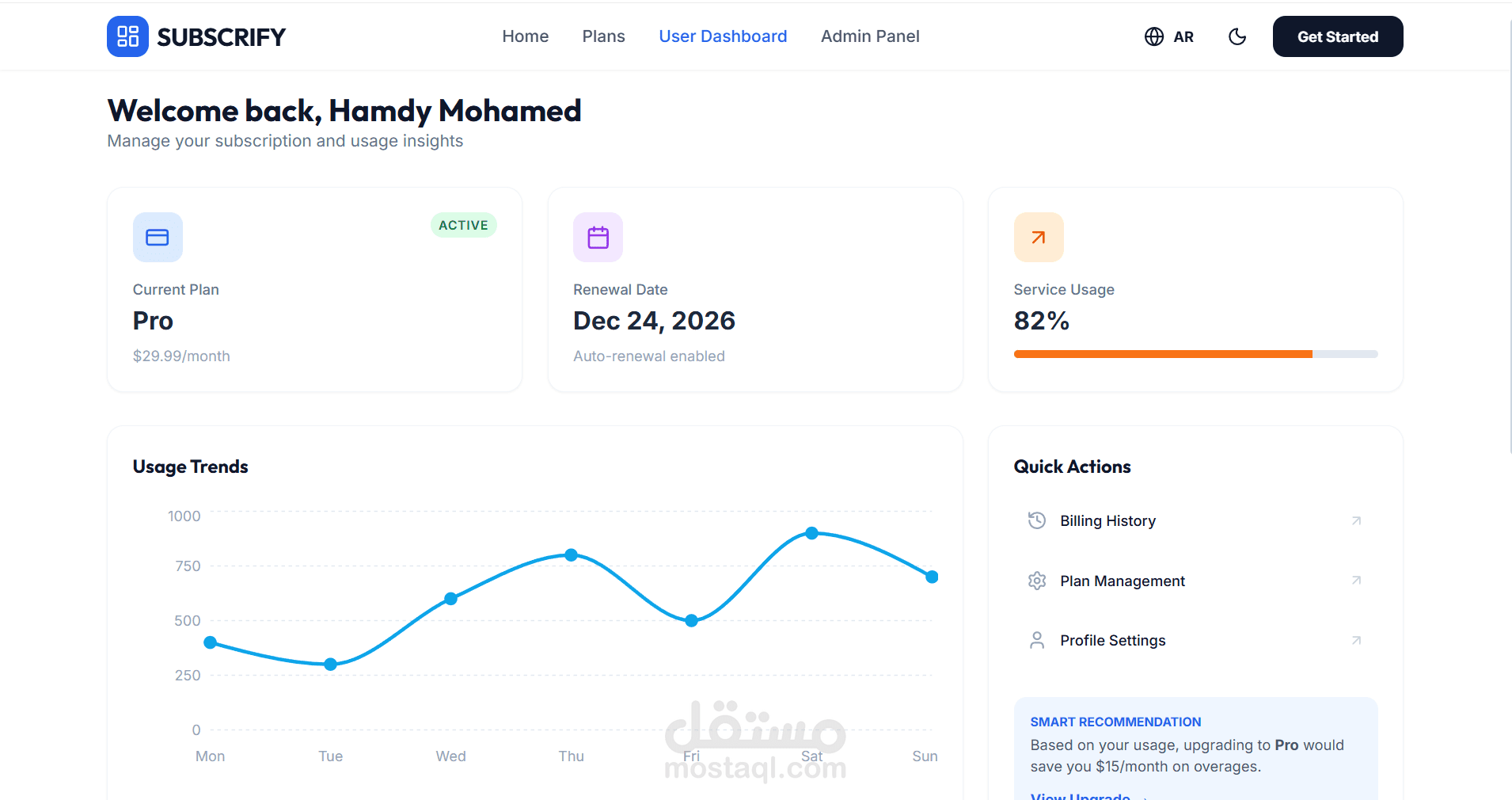The width and height of the screenshot is (1512, 800).
Task: Click the Sat data point on chart
Action: coord(811,533)
